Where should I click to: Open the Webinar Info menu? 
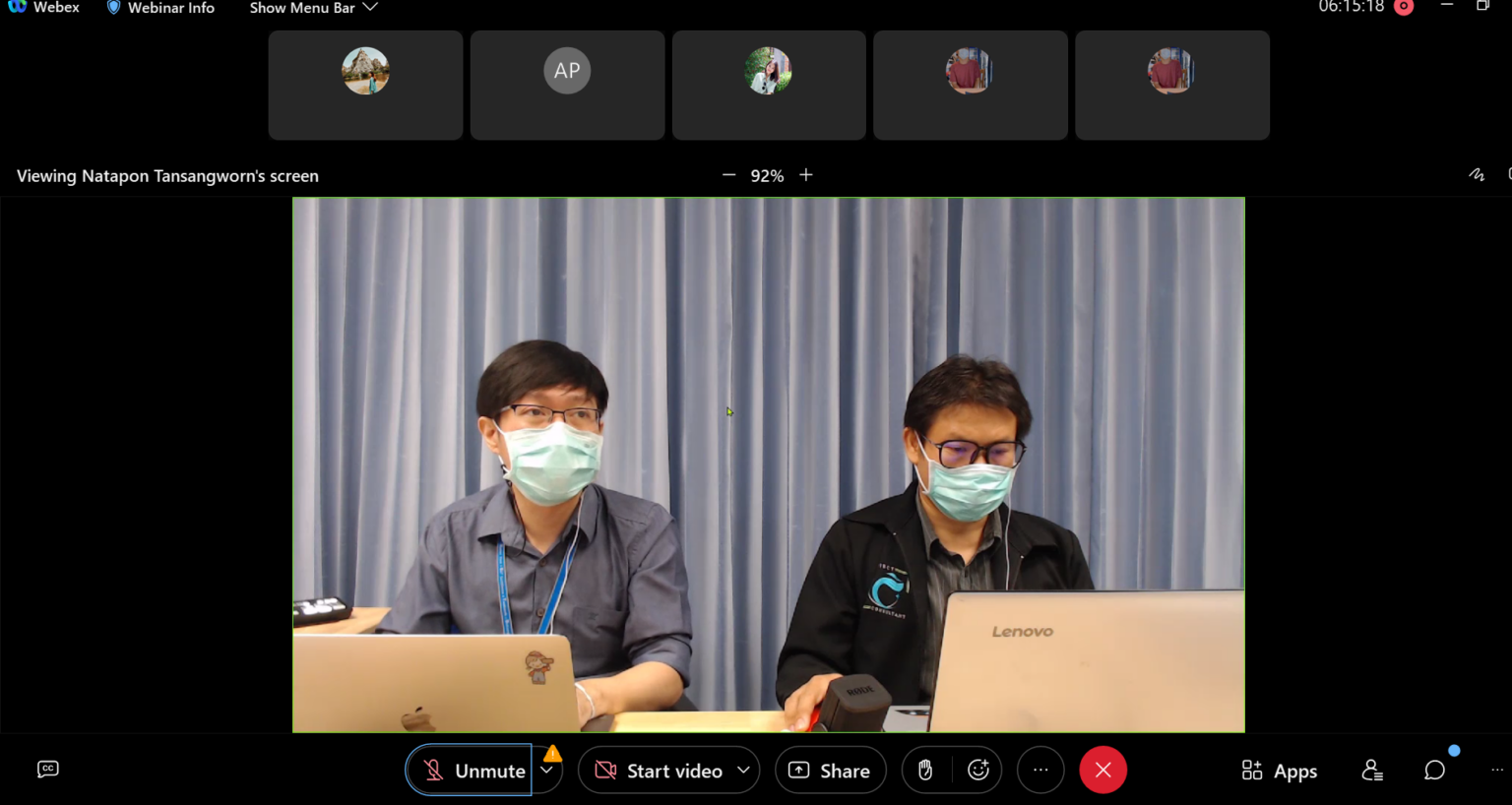(x=159, y=8)
